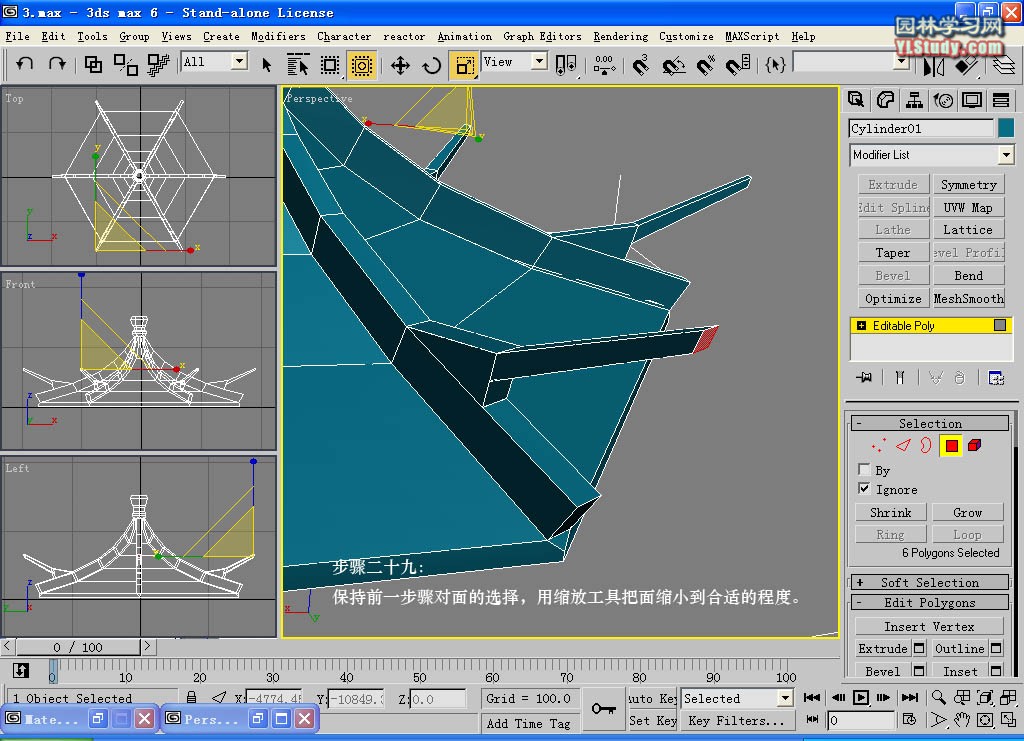1024x741 pixels.
Task: Open Select by Name tool
Action: pyautogui.click(x=298, y=65)
